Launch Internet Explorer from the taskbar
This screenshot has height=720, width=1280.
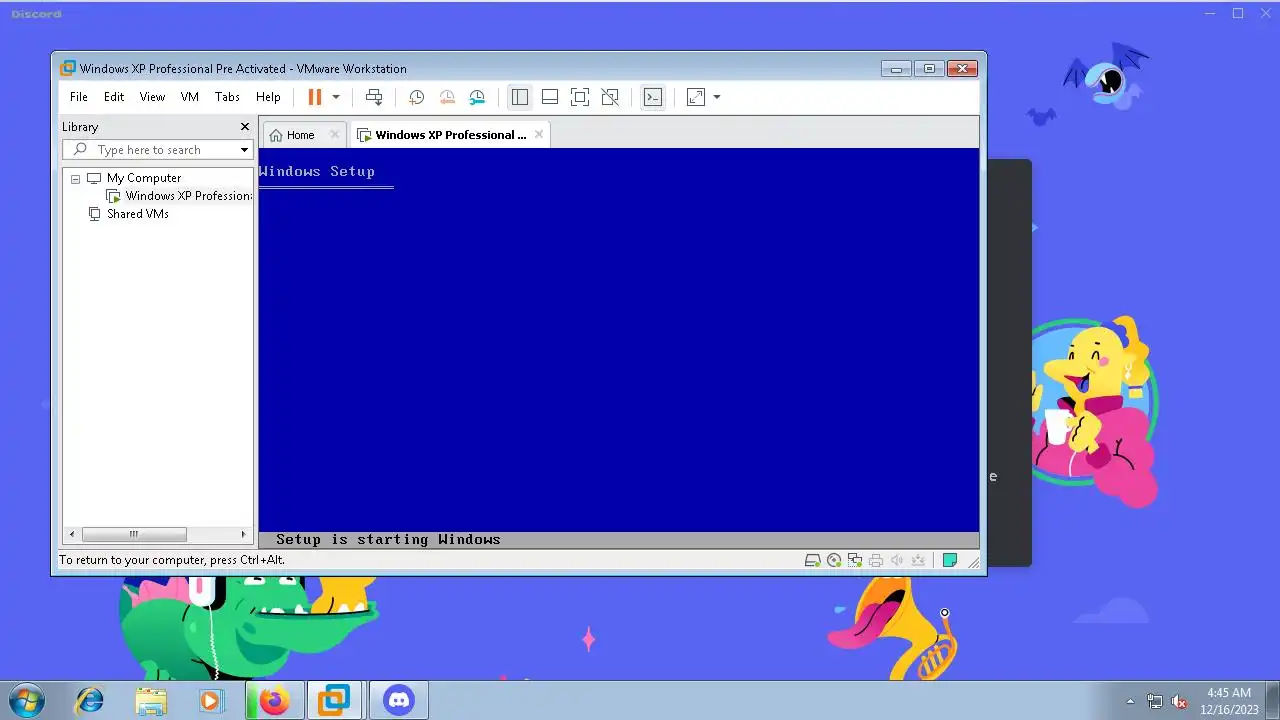(90, 700)
